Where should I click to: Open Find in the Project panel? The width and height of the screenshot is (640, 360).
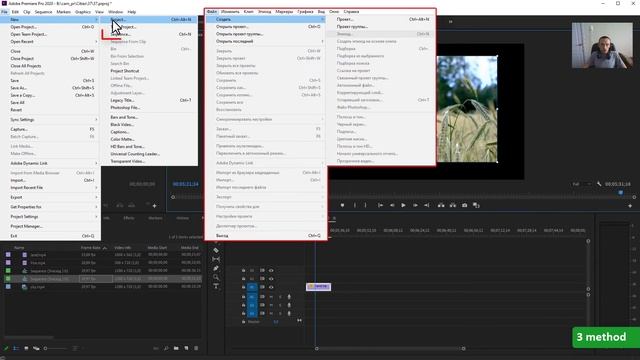[166, 348]
